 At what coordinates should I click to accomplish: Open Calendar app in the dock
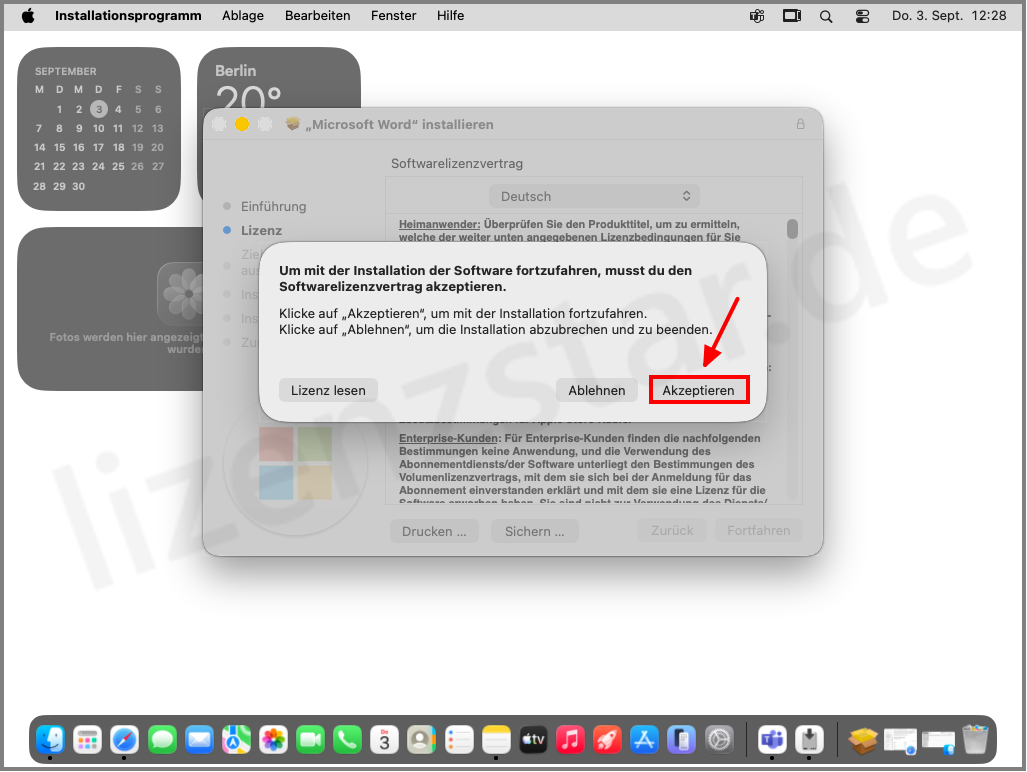click(x=384, y=740)
